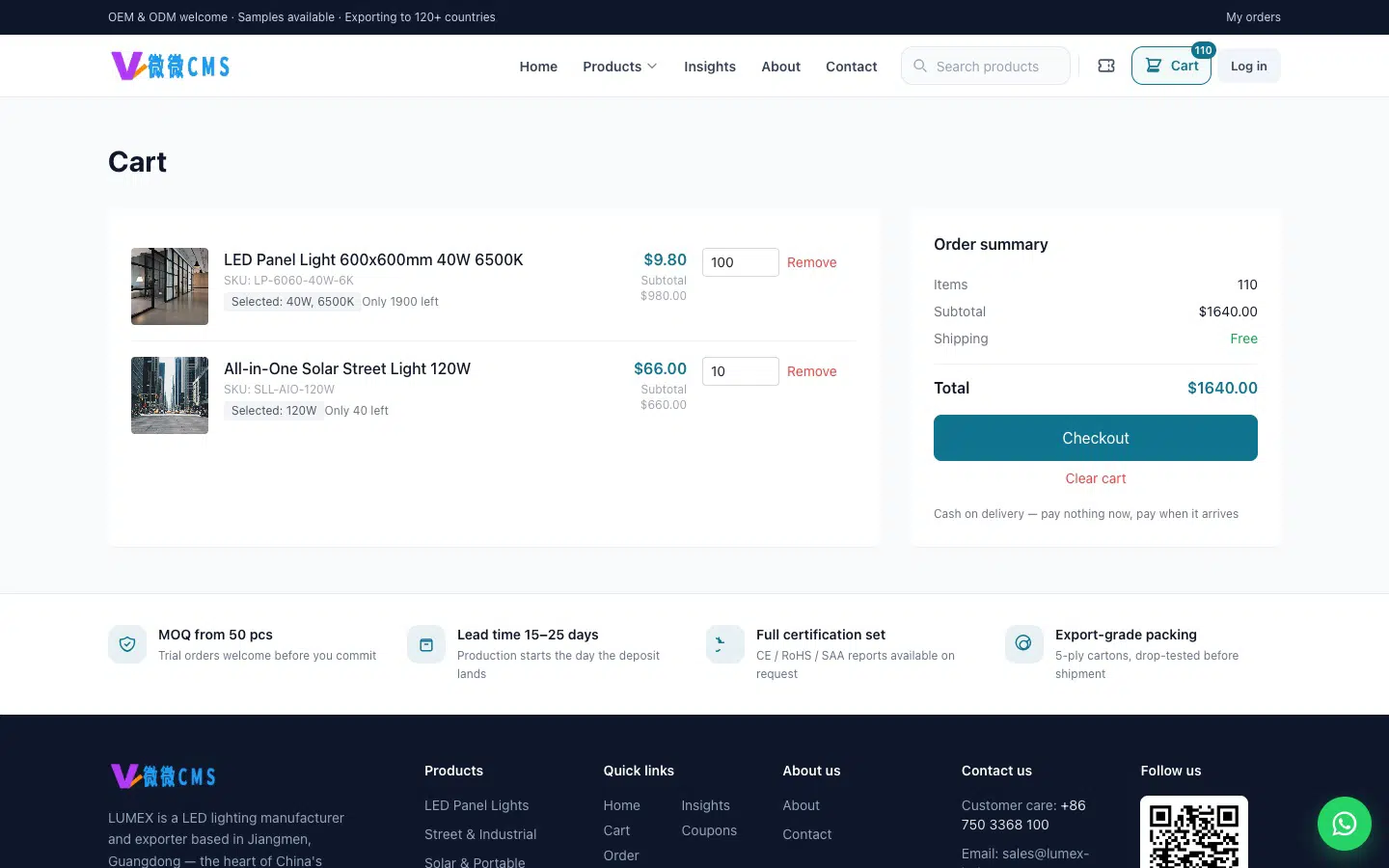Viewport: 1389px width, 868px height.
Task: Open WhatsApp chat floating button
Action: (x=1345, y=824)
